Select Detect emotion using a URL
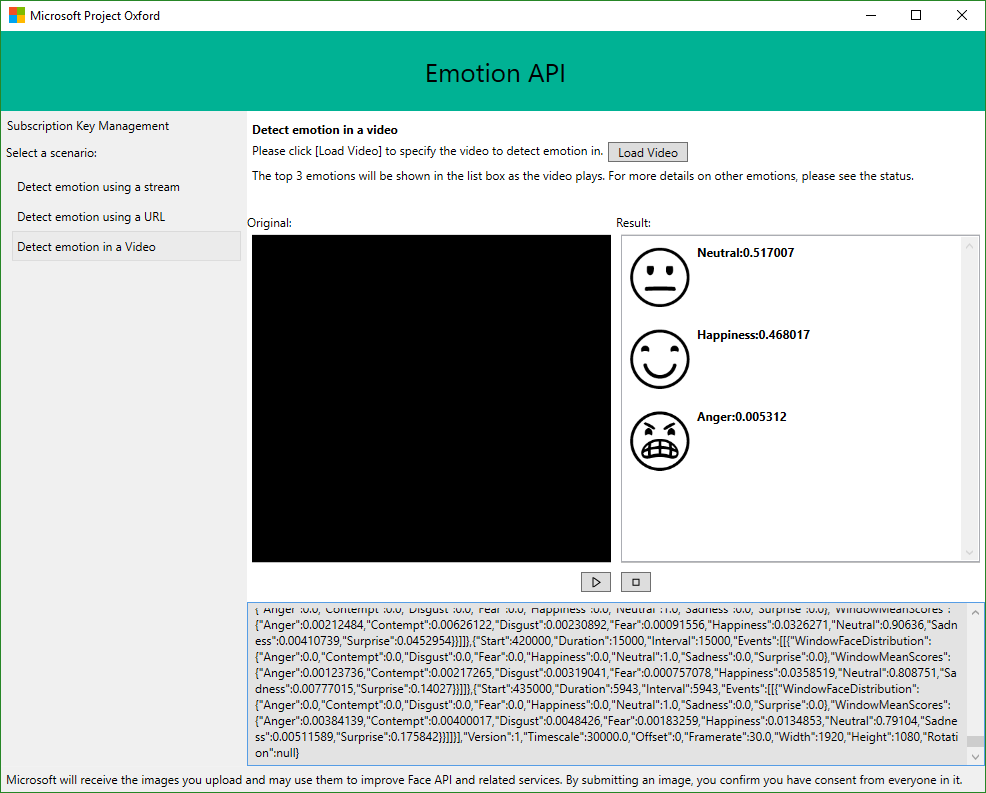 pos(126,217)
